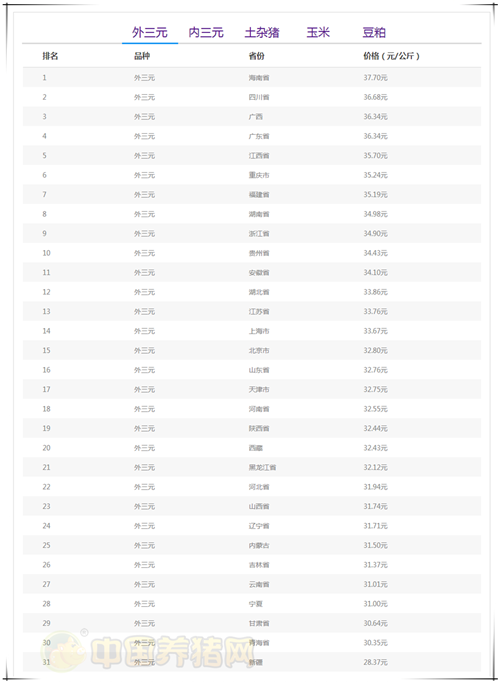Select the 土杂猪 tab
500x683 pixels.
tap(262, 32)
